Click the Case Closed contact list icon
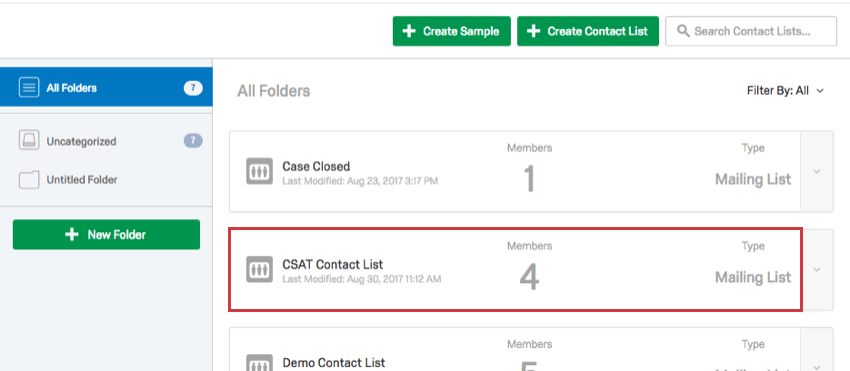The image size is (850, 371). (x=259, y=171)
